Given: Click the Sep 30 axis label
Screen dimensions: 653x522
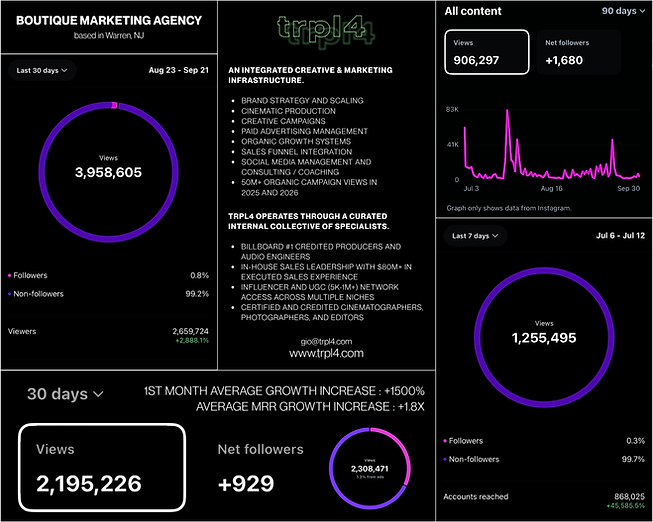Looking at the screenshot, I should 628,189.
